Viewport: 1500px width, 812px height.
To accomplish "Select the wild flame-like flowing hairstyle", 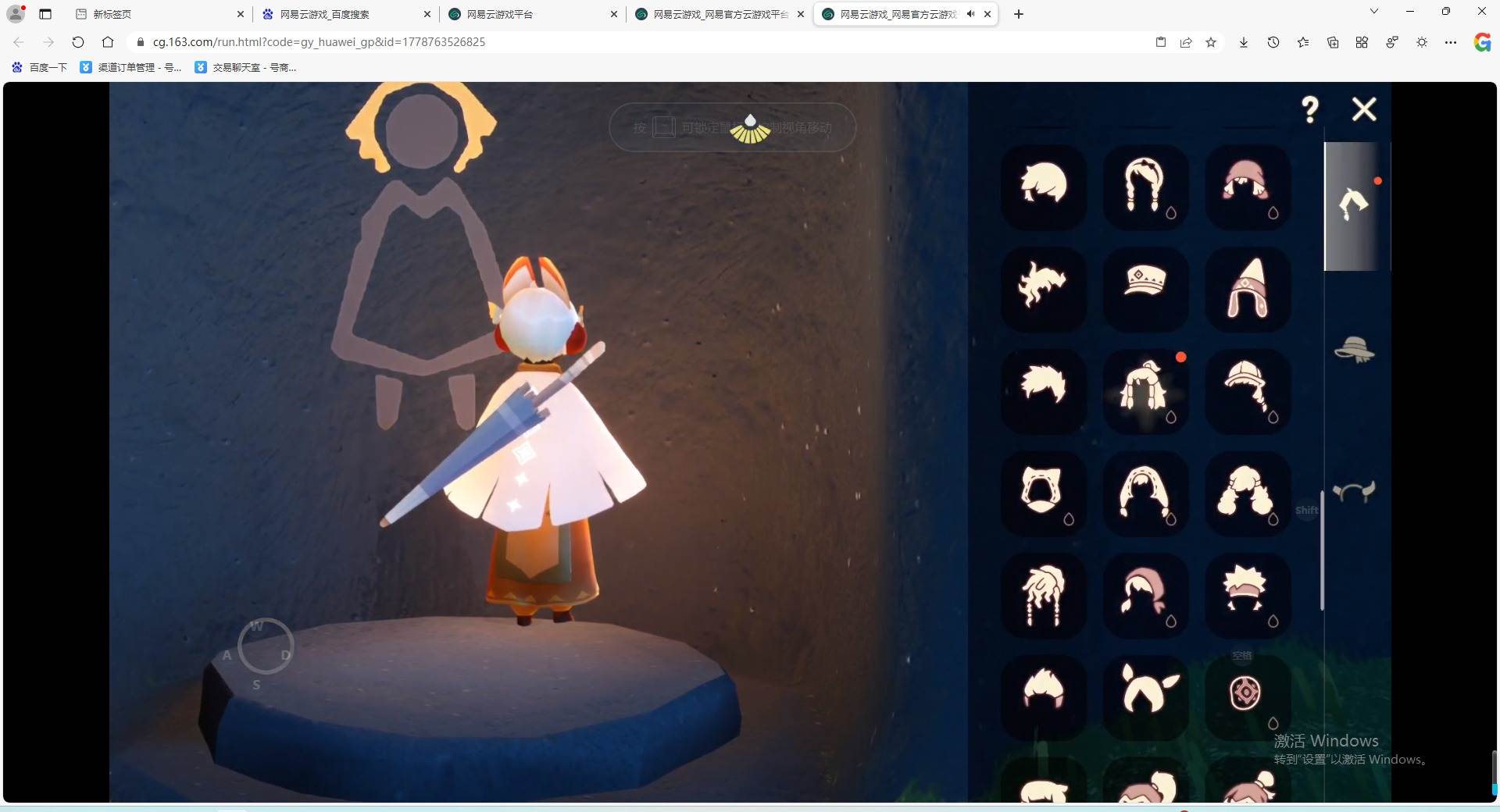I will coord(1044,289).
